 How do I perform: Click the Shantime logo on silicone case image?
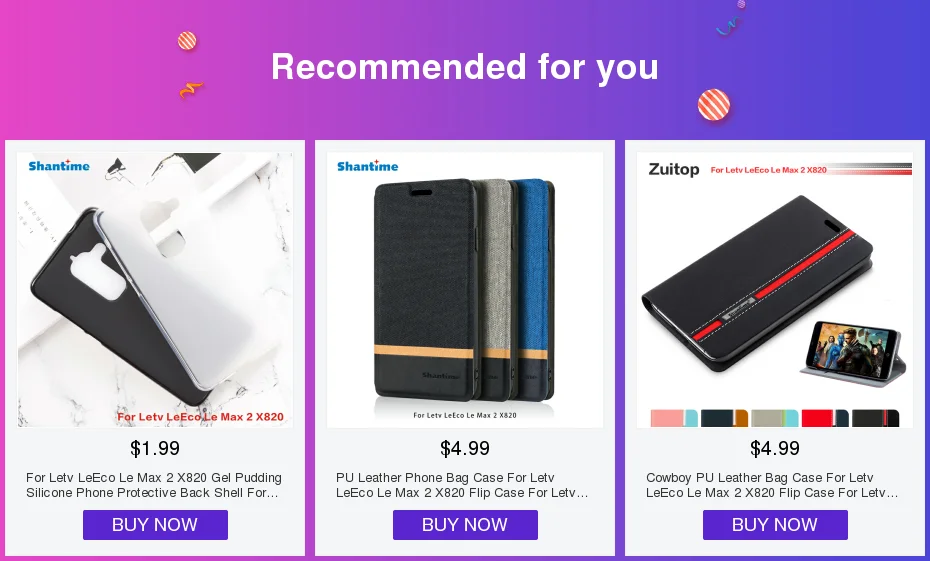click(x=59, y=165)
